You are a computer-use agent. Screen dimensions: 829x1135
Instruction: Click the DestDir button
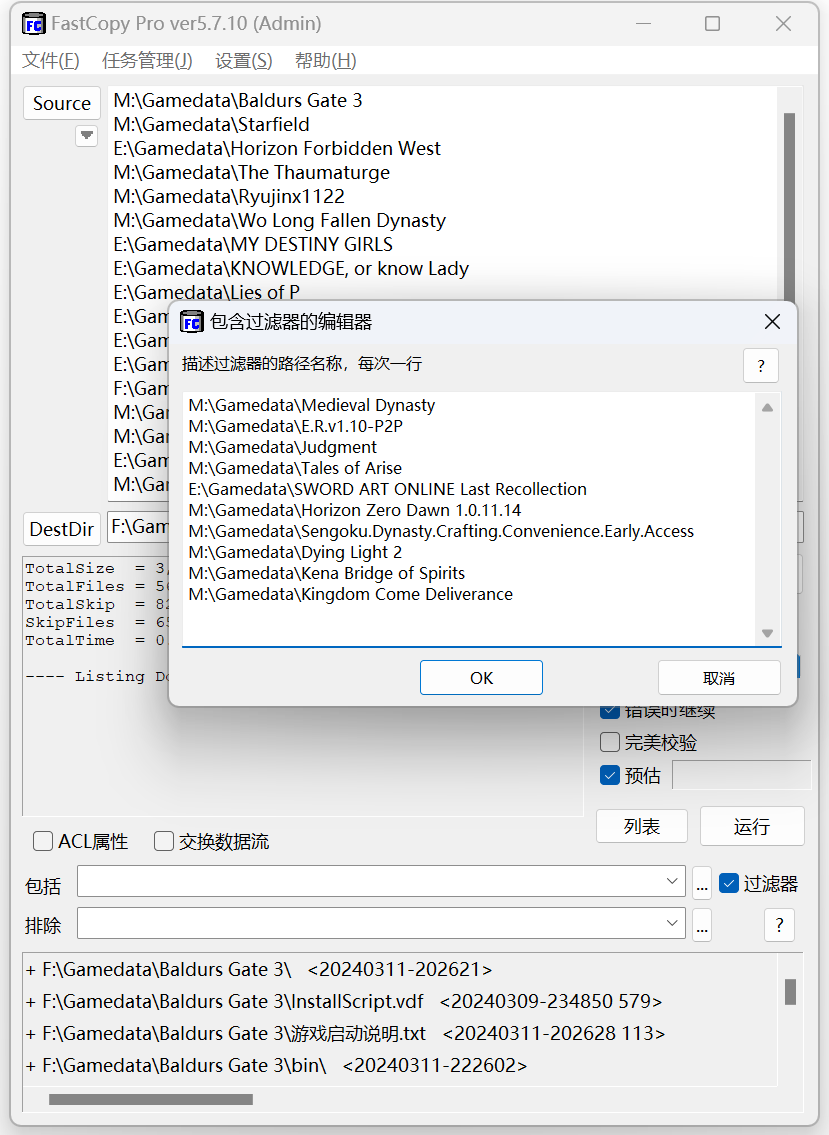coord(62,529)
